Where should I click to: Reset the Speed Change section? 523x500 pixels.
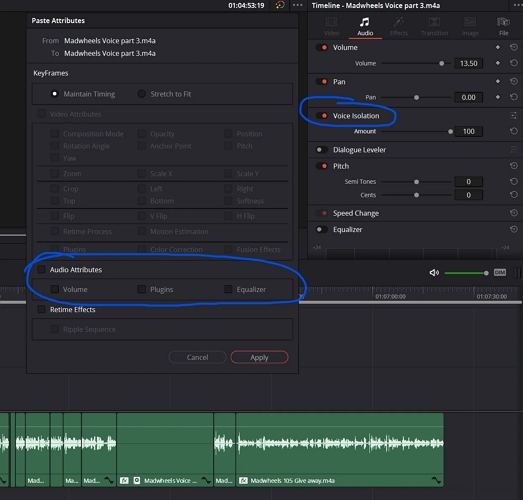(514, 213)
